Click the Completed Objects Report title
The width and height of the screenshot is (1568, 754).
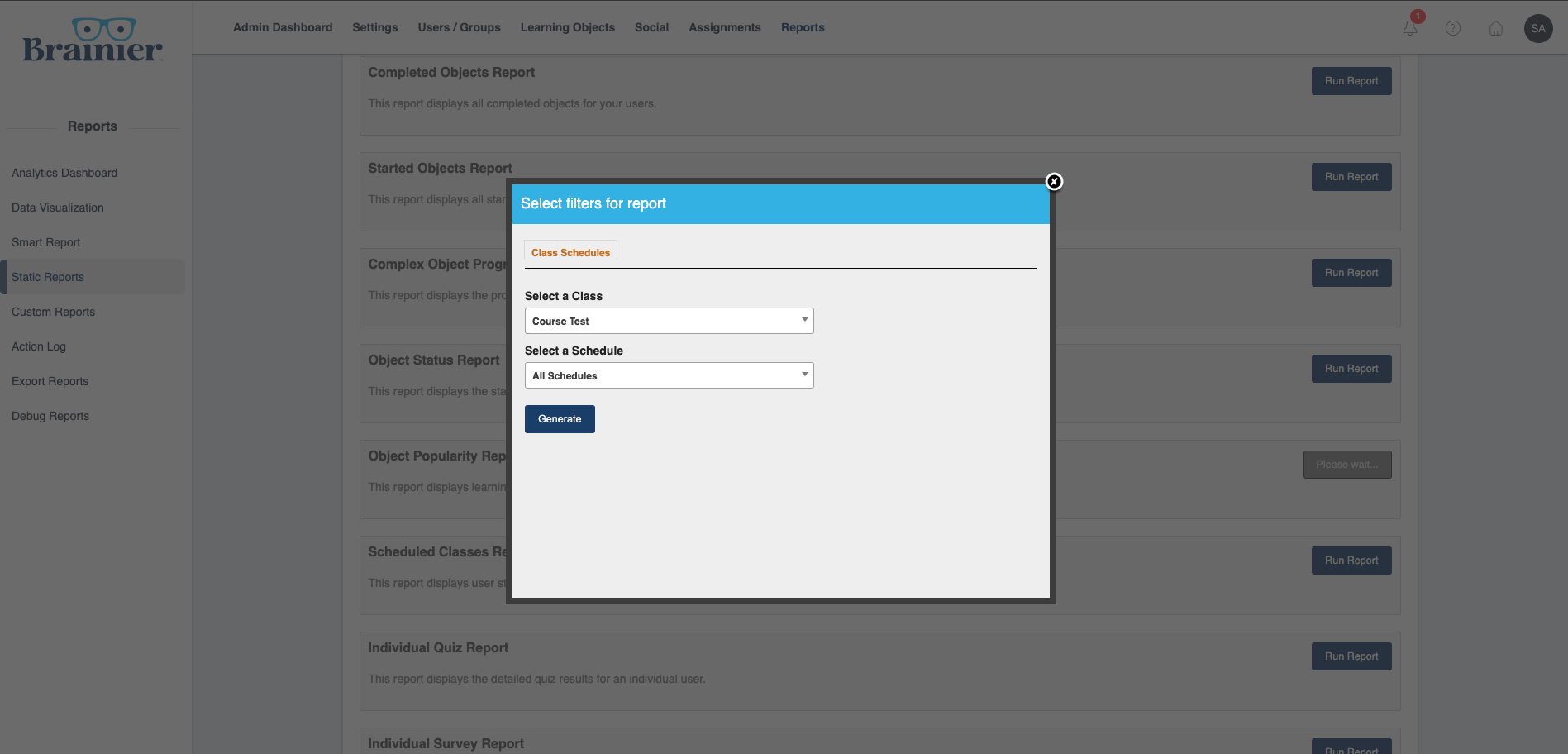(451, 72)
